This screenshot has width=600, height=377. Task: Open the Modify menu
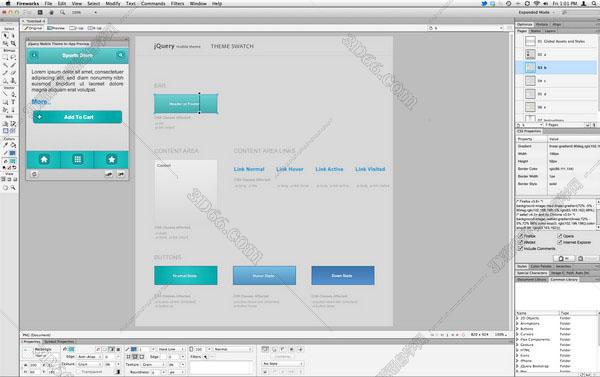click(x=113, y=3)
